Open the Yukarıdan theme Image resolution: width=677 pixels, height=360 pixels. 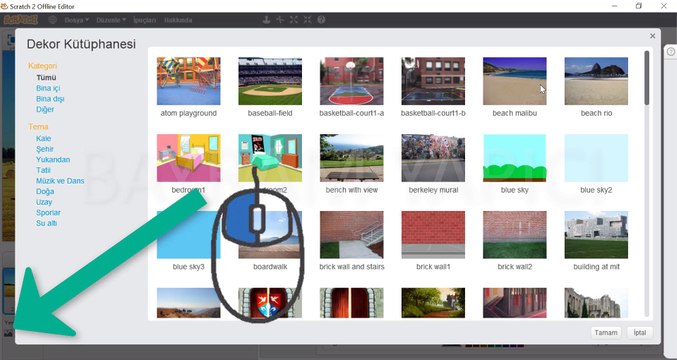53,160
